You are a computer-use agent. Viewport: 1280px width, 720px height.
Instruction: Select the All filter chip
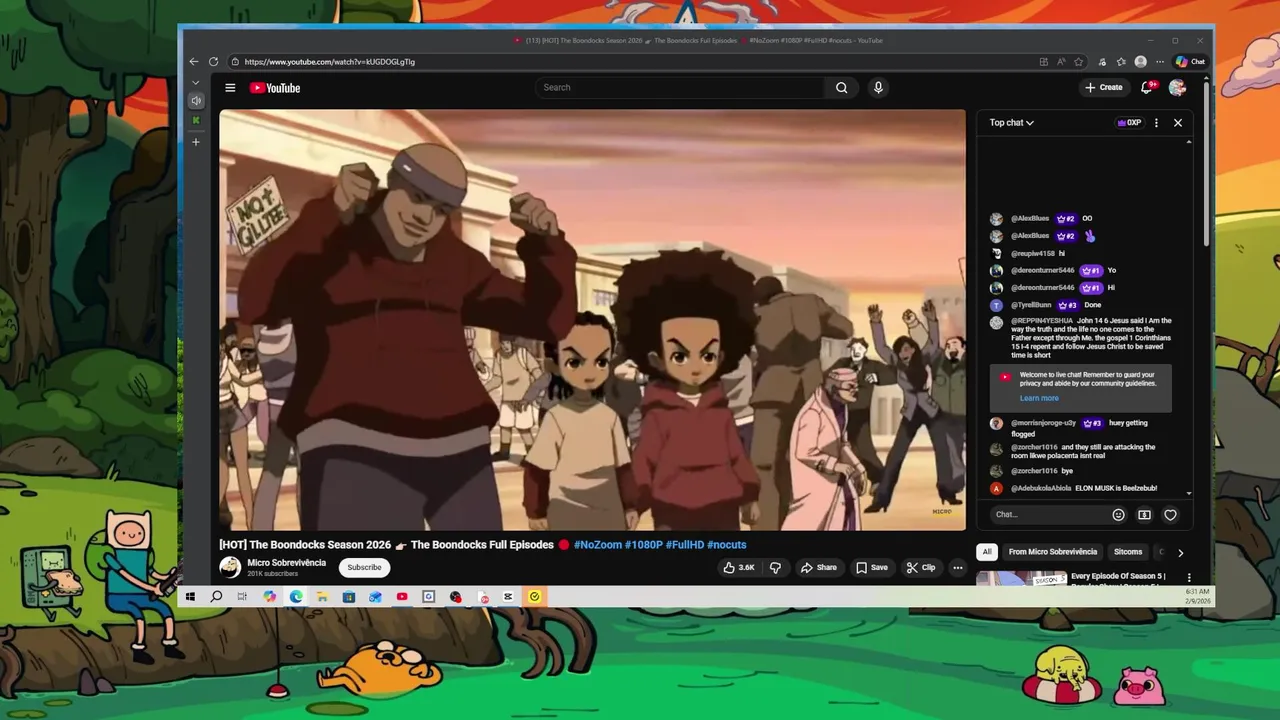[x=987, y=552]
